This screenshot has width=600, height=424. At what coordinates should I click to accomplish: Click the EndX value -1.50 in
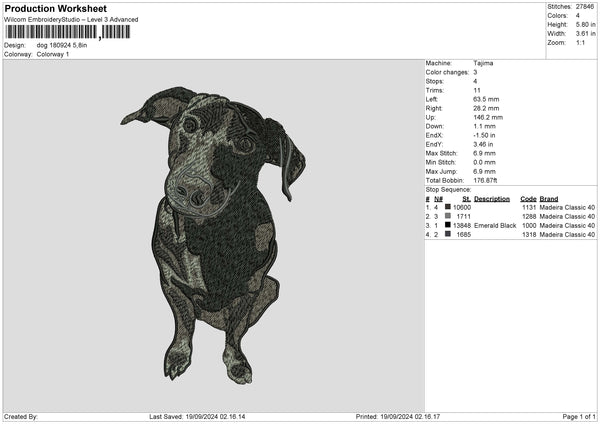pyautogui.click(x=484, y=135)
